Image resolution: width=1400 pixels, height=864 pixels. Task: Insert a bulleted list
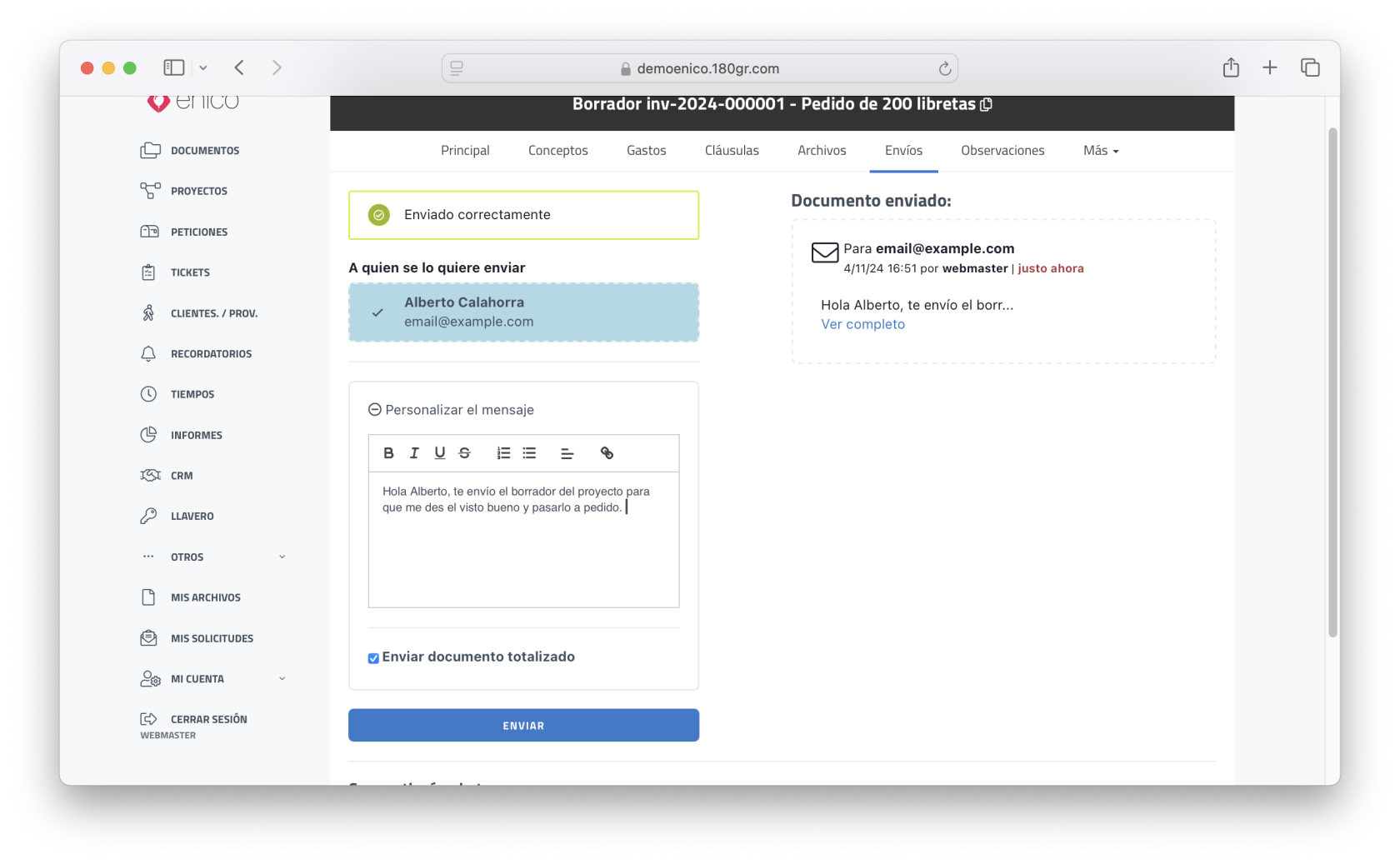(529, 453)
